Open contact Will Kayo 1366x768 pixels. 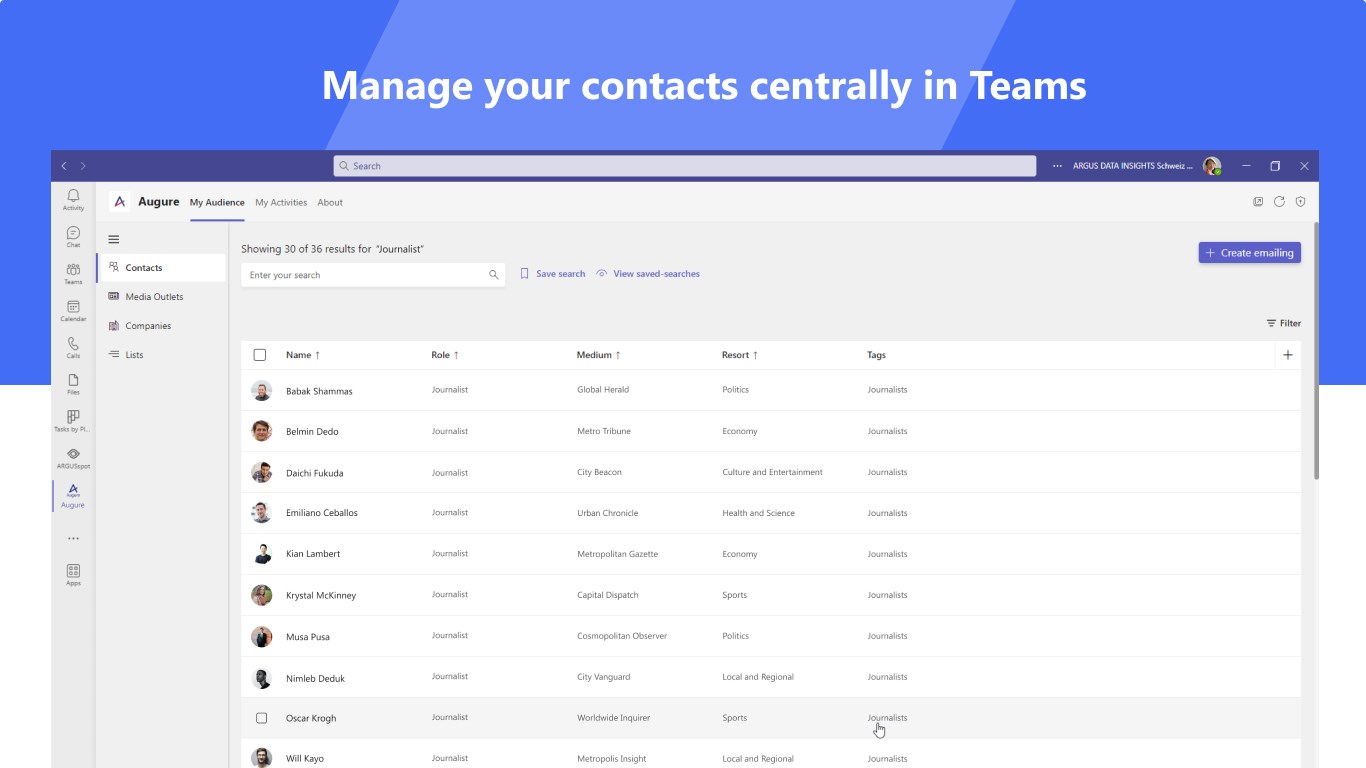click(x=305, y=759)
